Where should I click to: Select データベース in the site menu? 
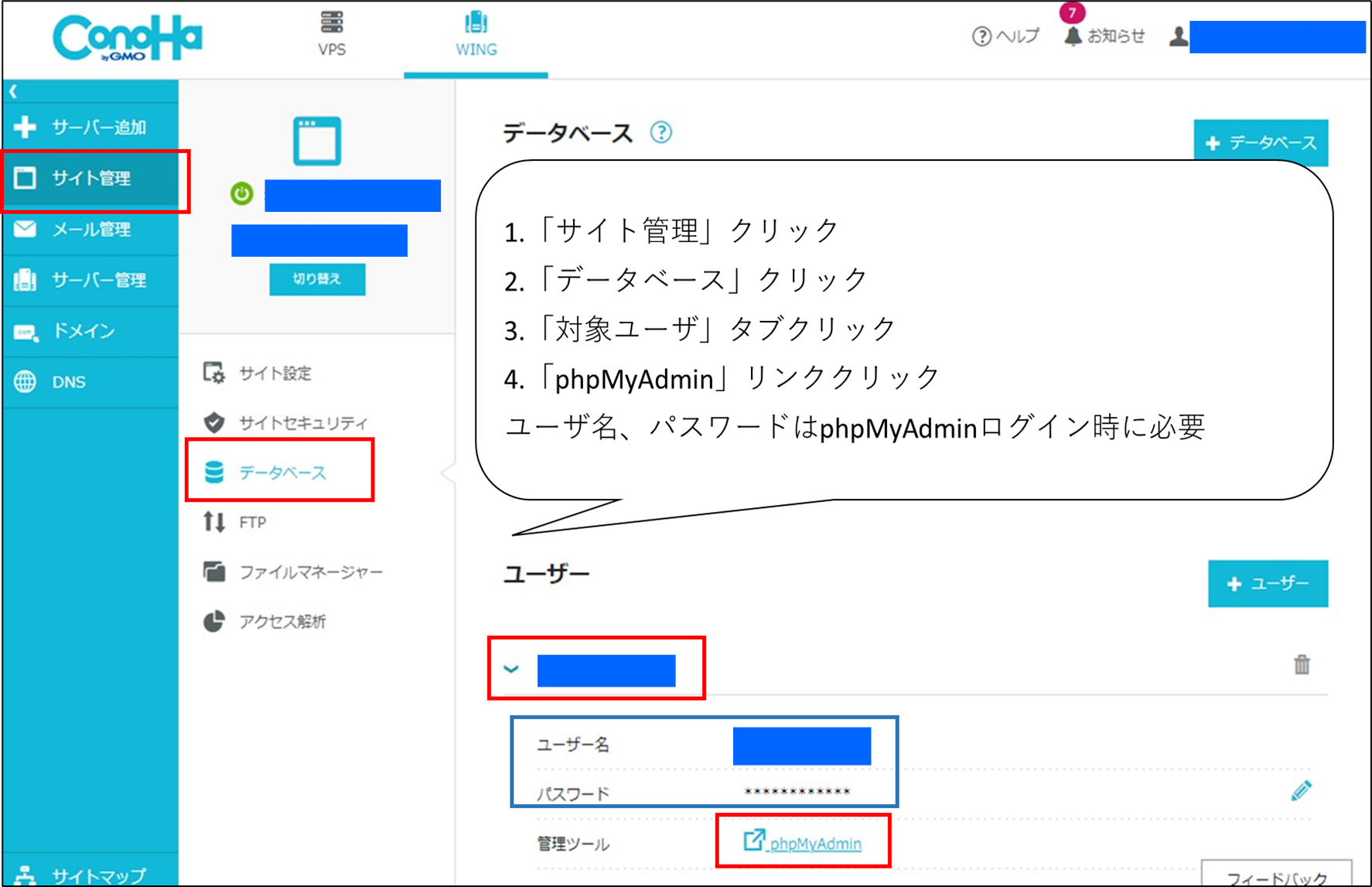(282, 472)
